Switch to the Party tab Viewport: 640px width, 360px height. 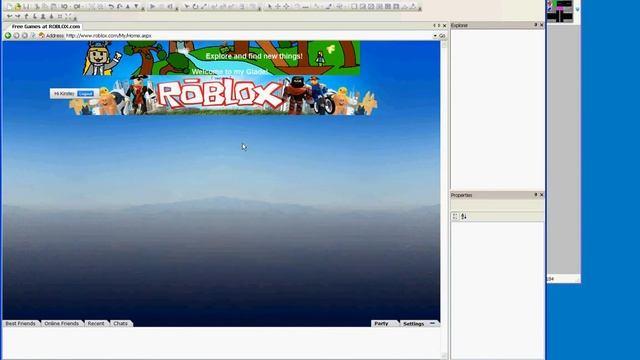coord(381,323)
